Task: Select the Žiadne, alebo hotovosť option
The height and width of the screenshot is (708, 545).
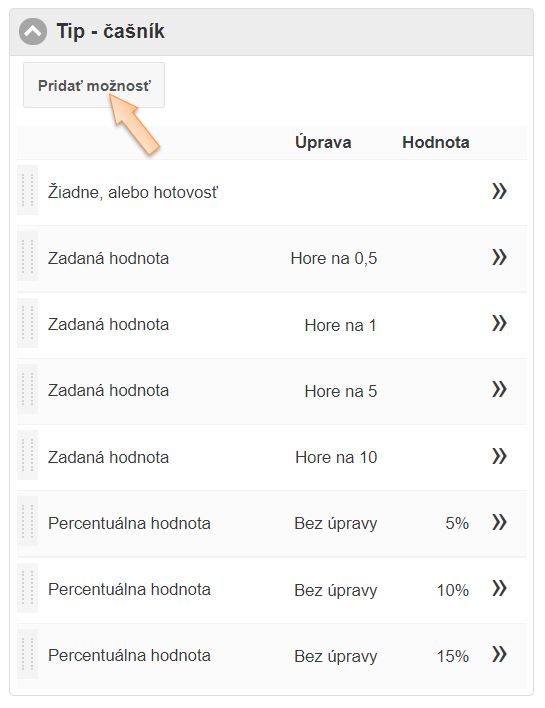Action: click(x=272, y=192)
